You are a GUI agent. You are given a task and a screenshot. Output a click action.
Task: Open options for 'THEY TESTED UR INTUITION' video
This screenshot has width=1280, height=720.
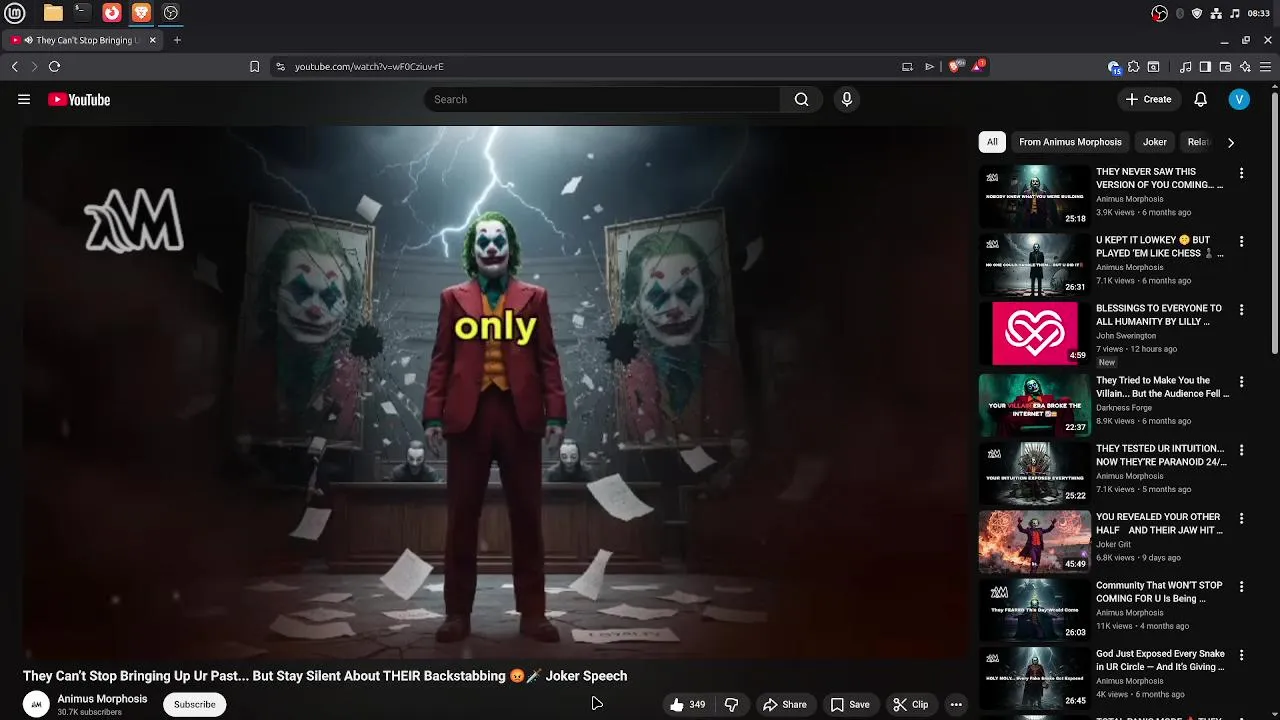coord(1241,450)
